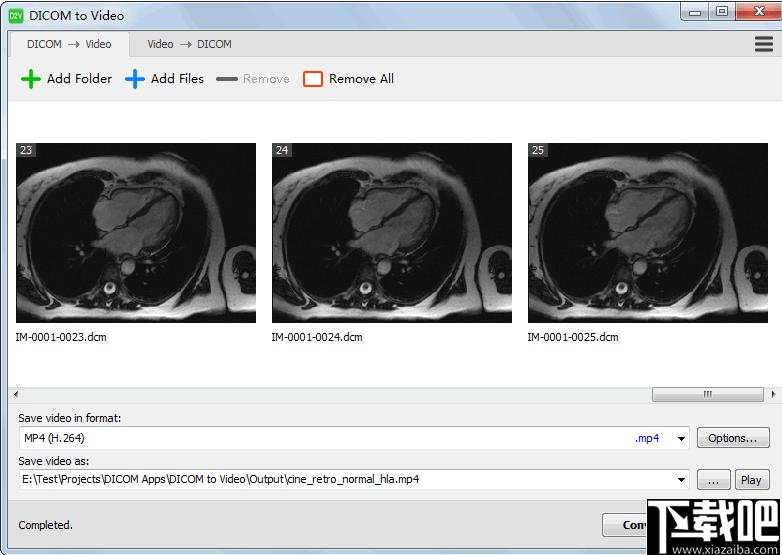Image resolution: width=782 pixels, height=555 pixels.
Task: Open the hamburger menu icon
Action: (764, 44)
